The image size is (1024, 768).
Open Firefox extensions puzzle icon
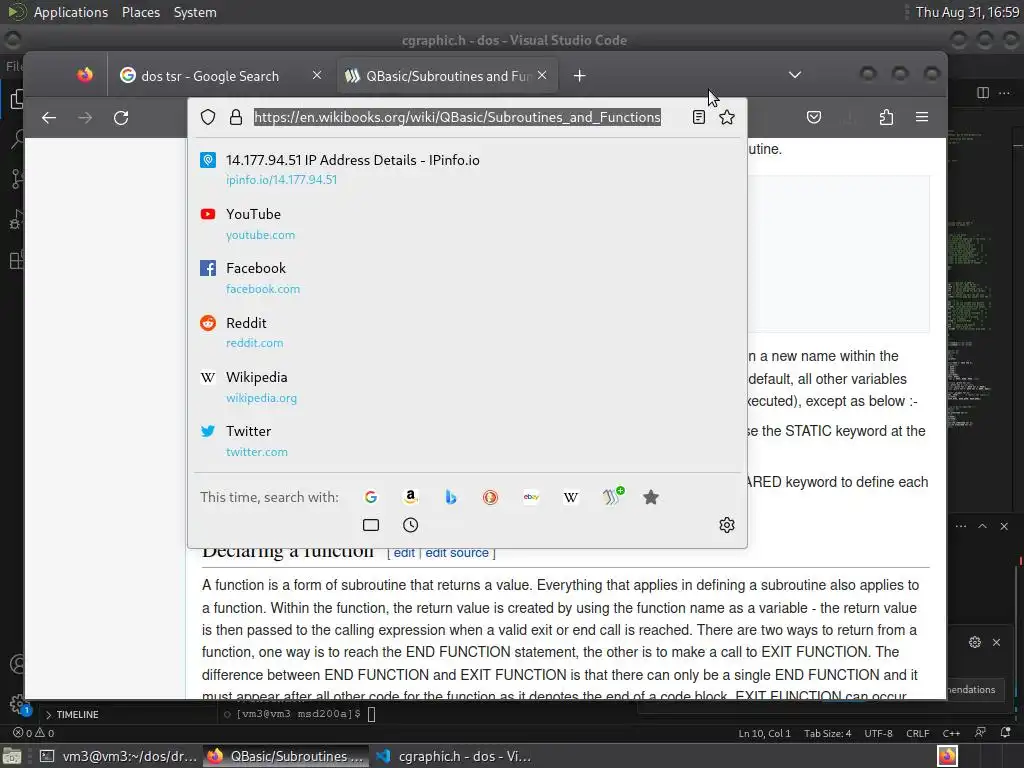[886, 118]
